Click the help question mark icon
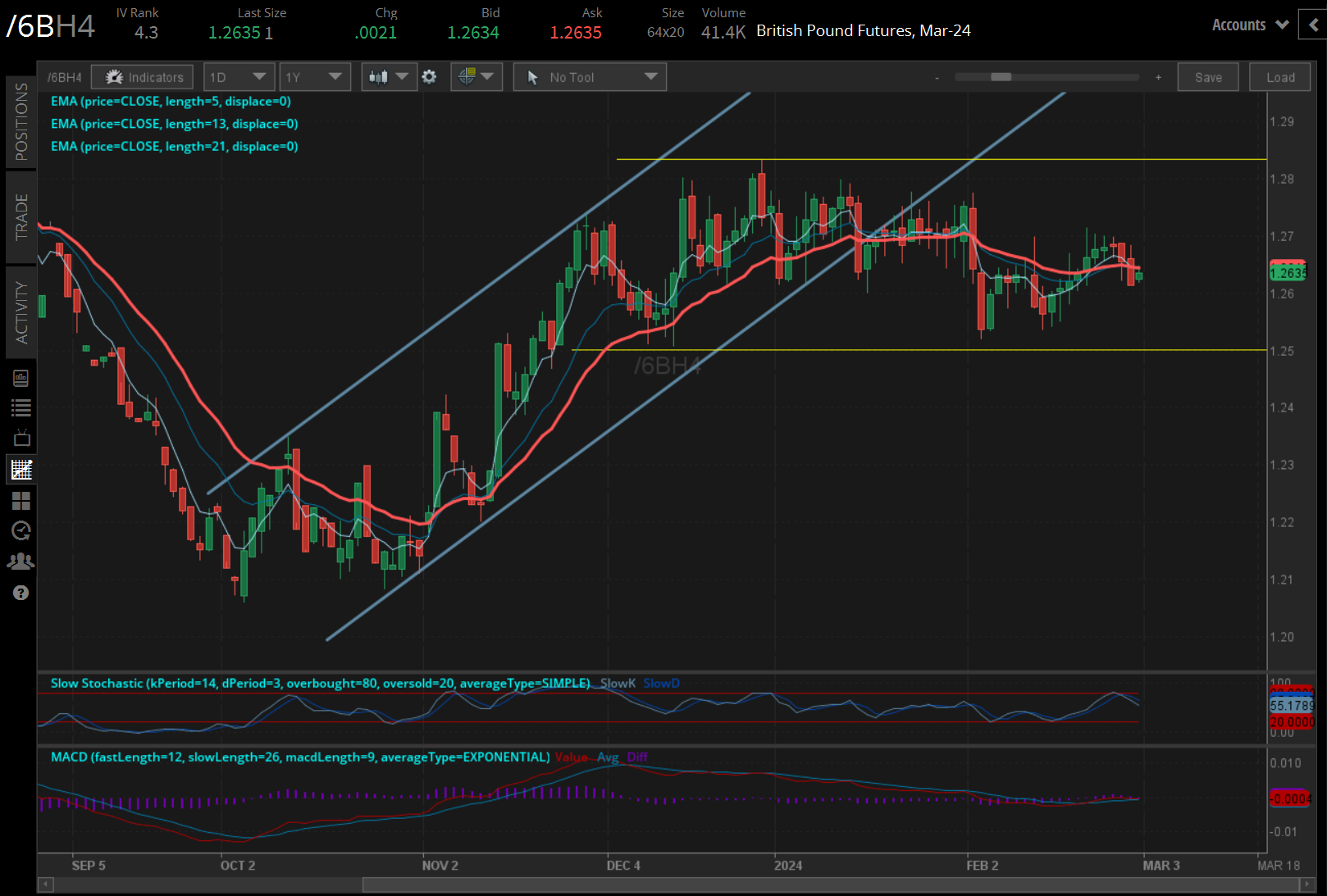1327x896 pixels. (21, 593)
